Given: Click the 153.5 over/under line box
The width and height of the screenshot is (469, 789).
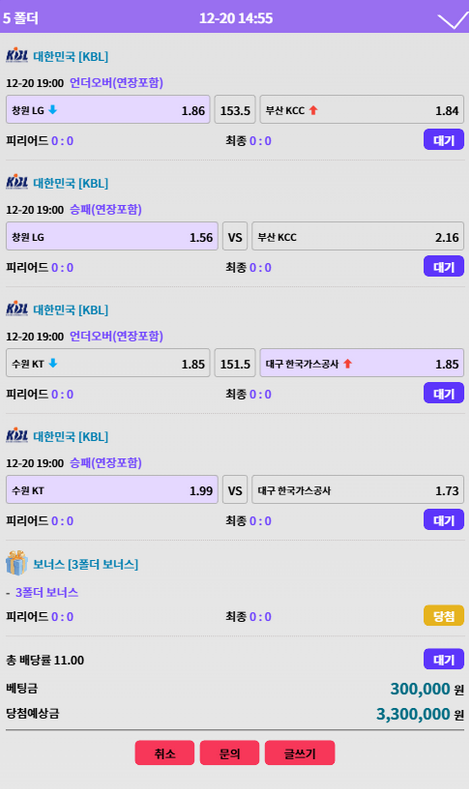Looking at the screenshot, I should pos(235,110).
